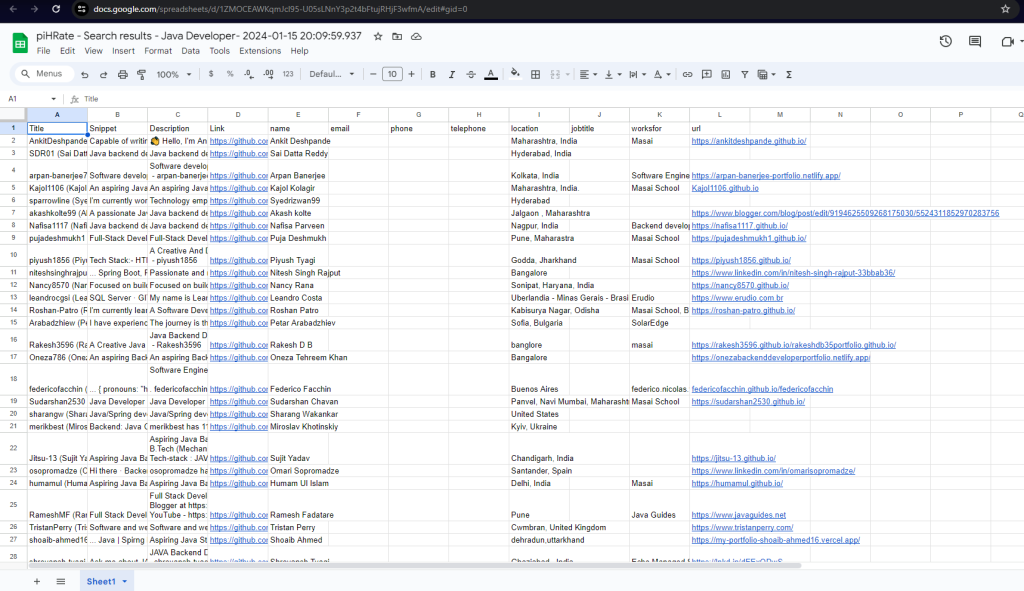The width and height of the screenshot is (1024, 591).
Task: Decrease the font size
Action: point(373,74)
